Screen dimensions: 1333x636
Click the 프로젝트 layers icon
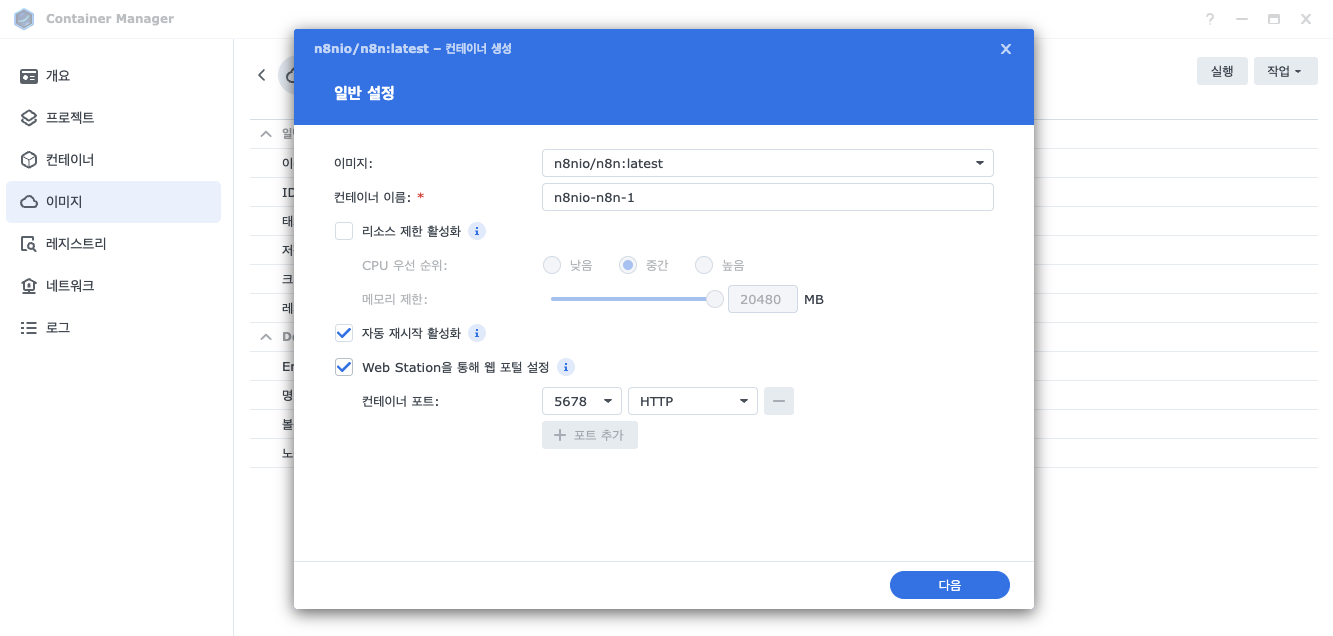[29, 118]
